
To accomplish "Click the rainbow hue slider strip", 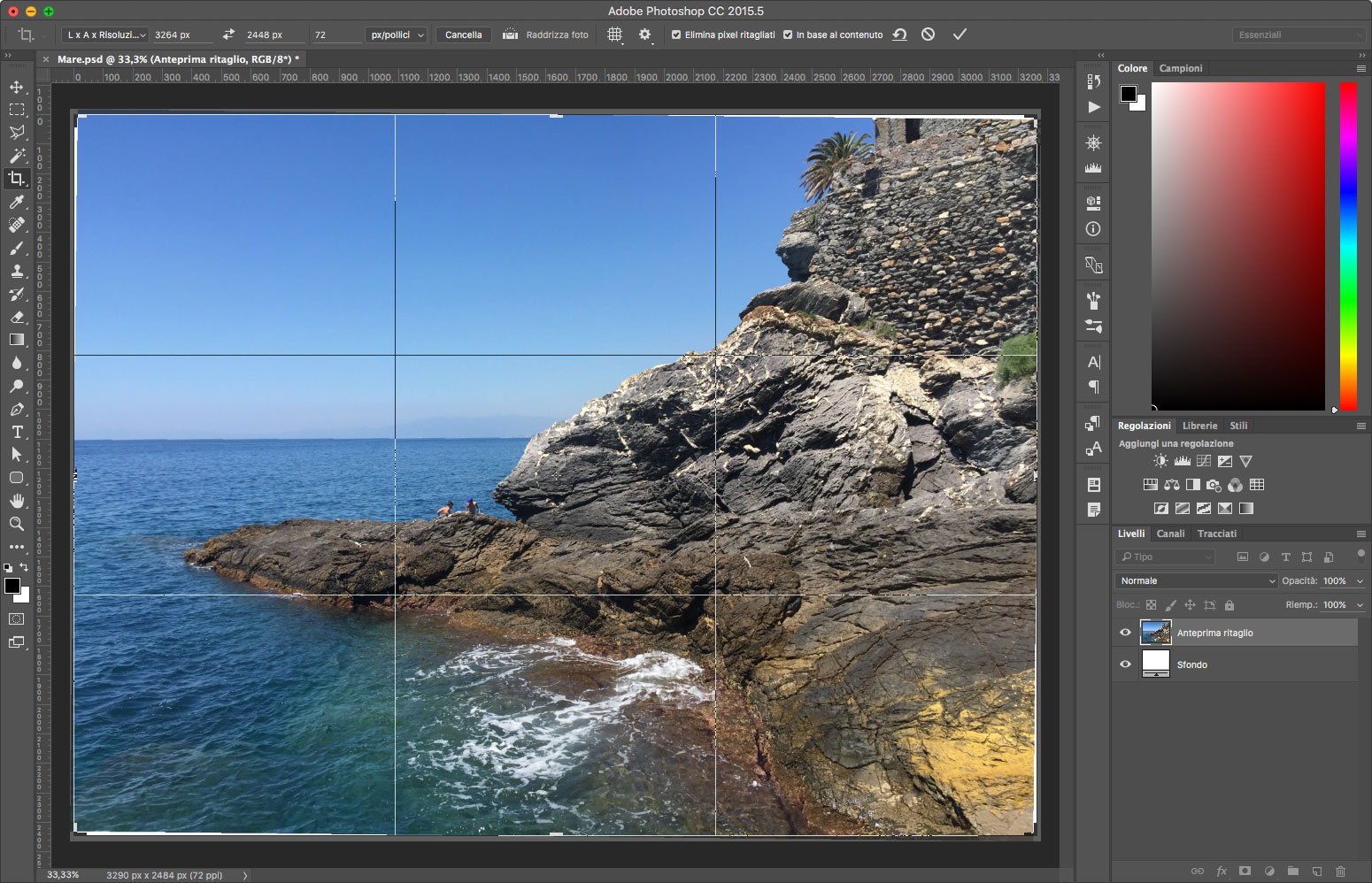I will (1348, 247).
